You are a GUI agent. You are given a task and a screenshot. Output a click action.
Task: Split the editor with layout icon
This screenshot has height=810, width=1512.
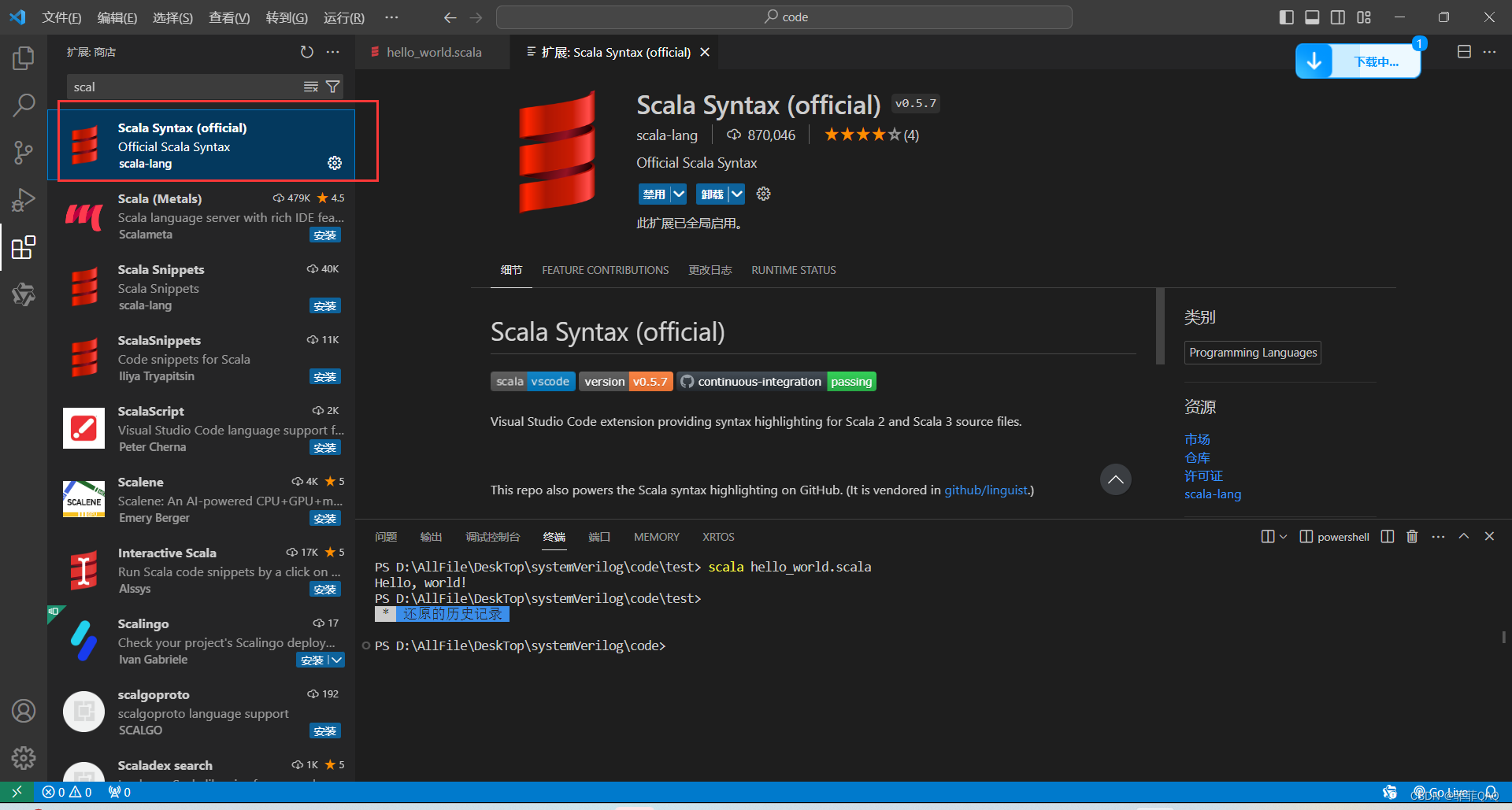pos(1464,52)
